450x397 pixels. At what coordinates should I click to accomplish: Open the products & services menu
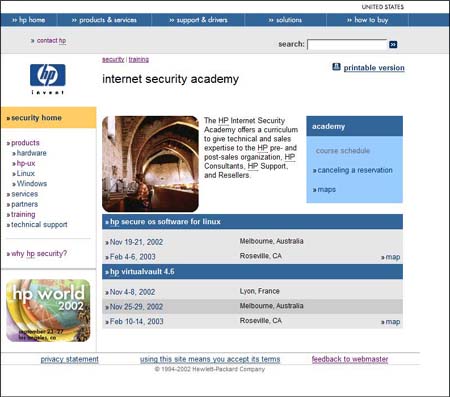(104, 20)
